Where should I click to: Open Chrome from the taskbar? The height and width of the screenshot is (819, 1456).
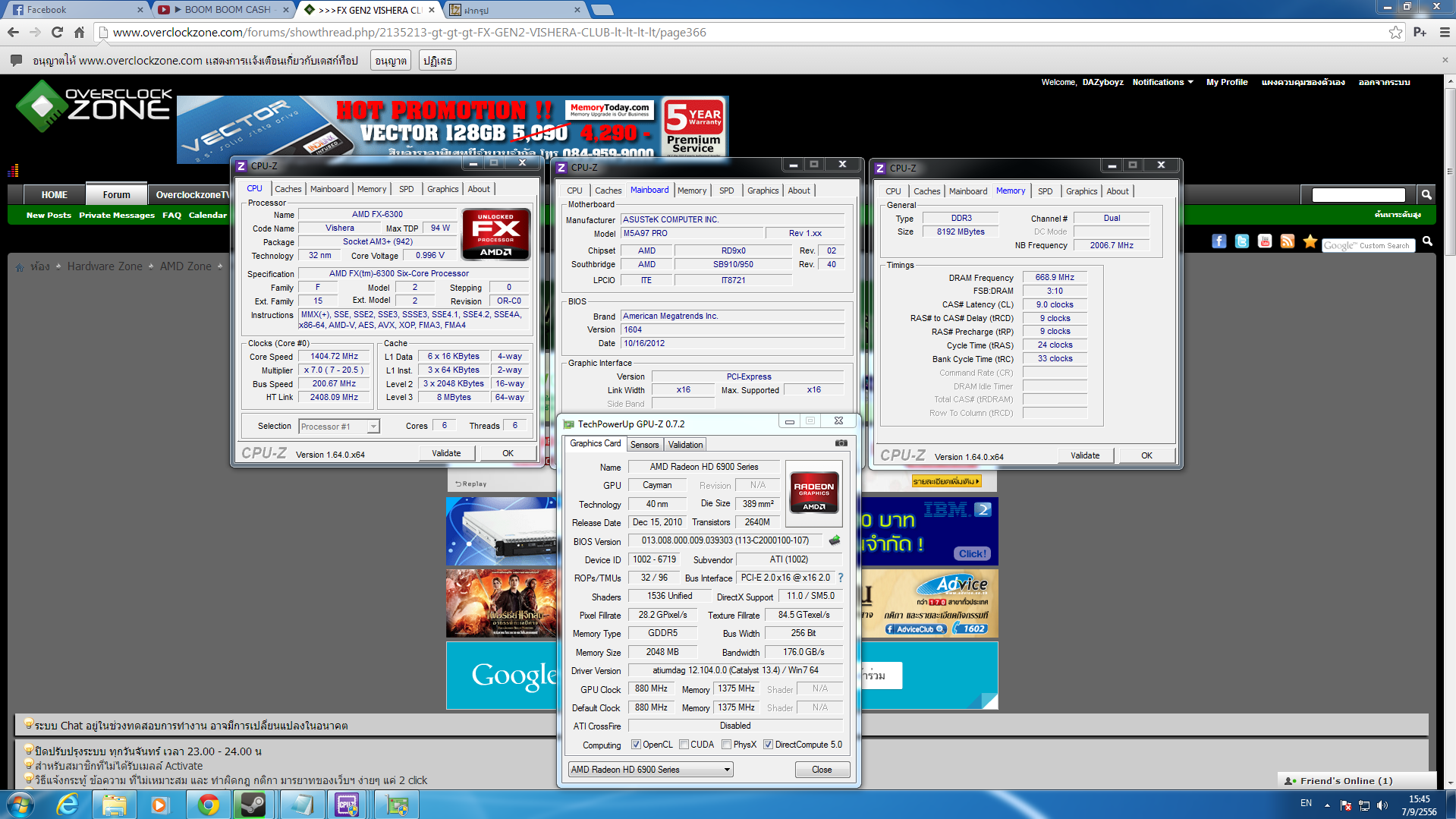208,805
